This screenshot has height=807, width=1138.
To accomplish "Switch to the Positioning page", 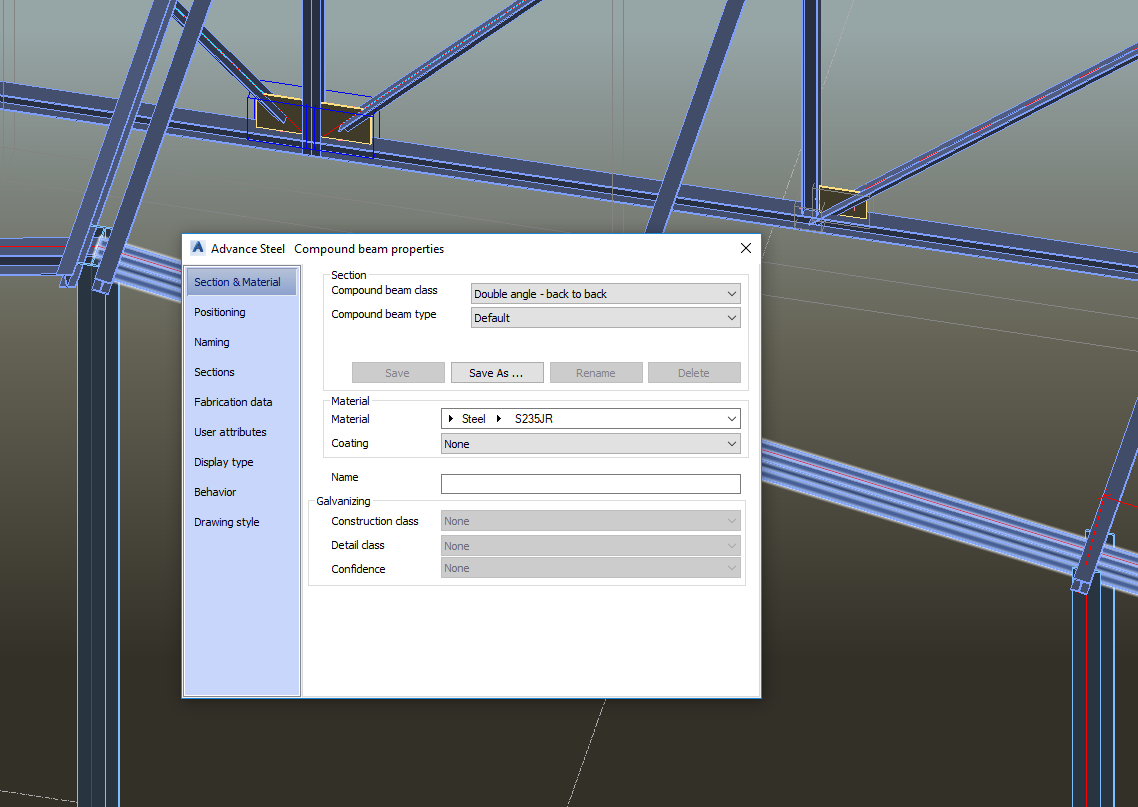I will pyautogui.click(x=220, y=312).
